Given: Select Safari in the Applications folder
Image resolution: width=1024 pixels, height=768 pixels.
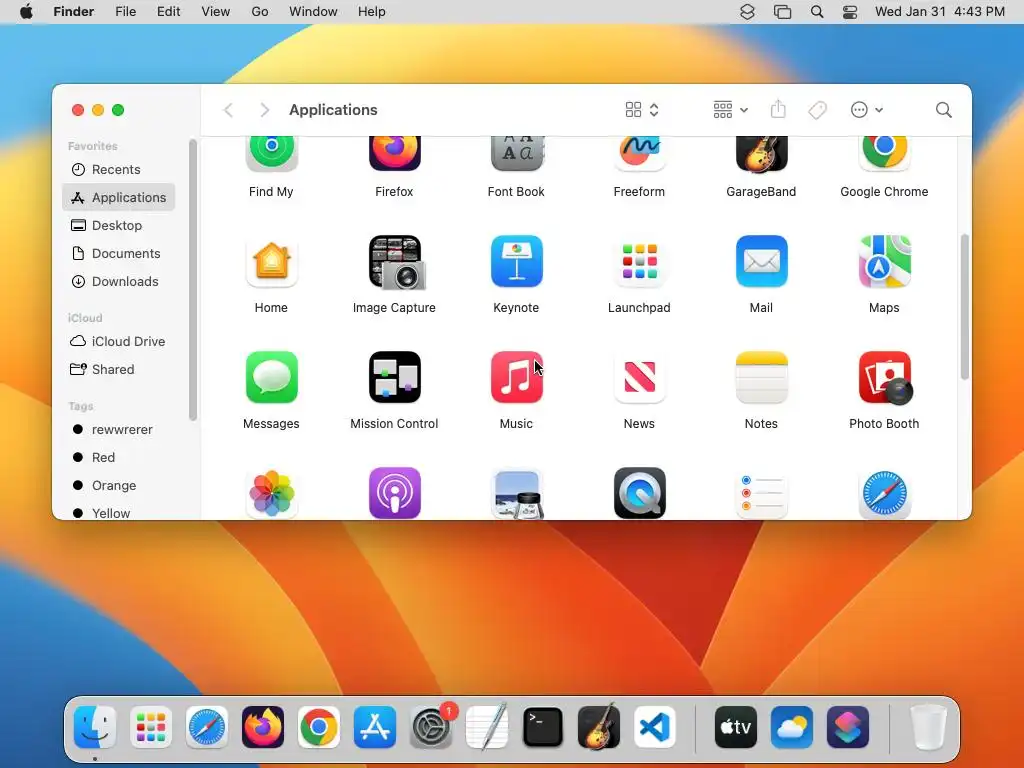Looking at the screenshot, I should [884, 493].
